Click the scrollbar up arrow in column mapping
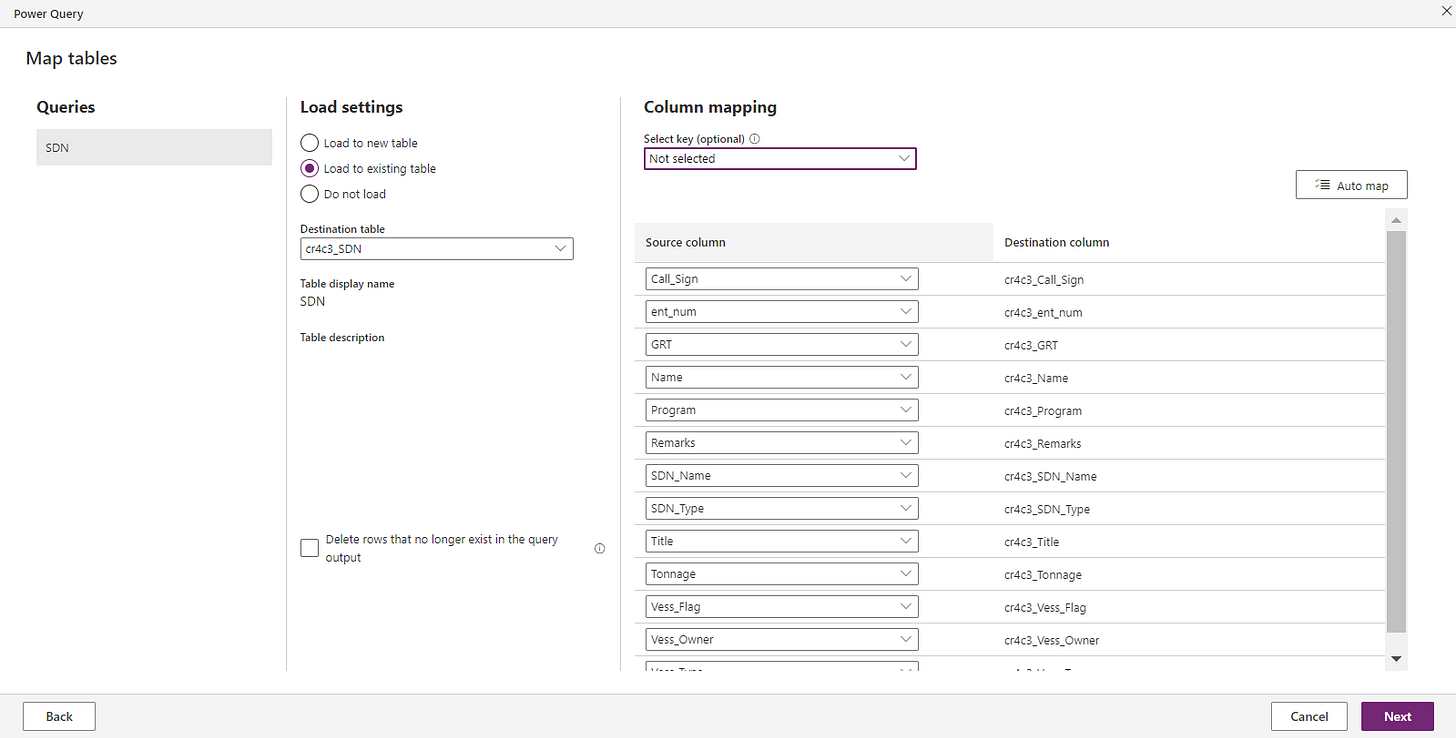 pyautogui.click(x=1396, y=219)
